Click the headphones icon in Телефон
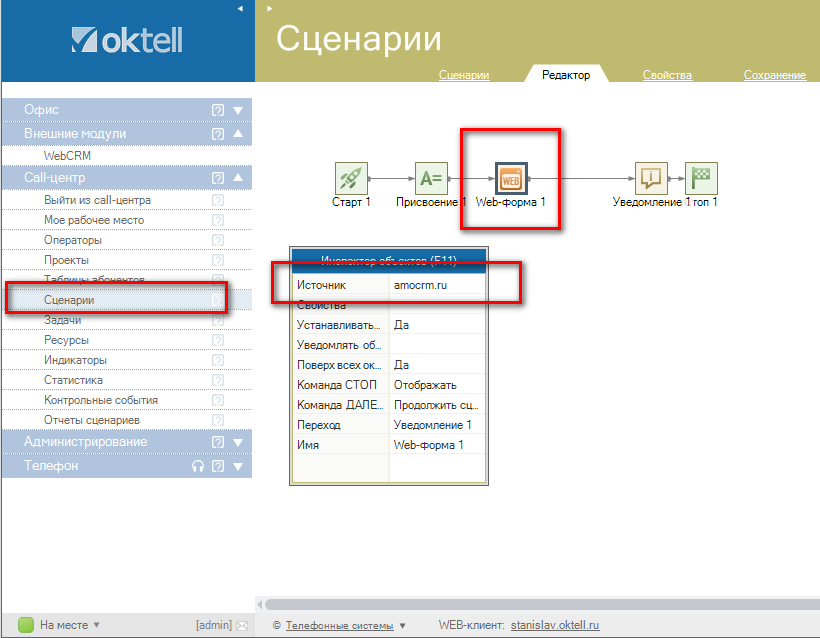The width and height of the screenshot is (820, 638). 198,466
